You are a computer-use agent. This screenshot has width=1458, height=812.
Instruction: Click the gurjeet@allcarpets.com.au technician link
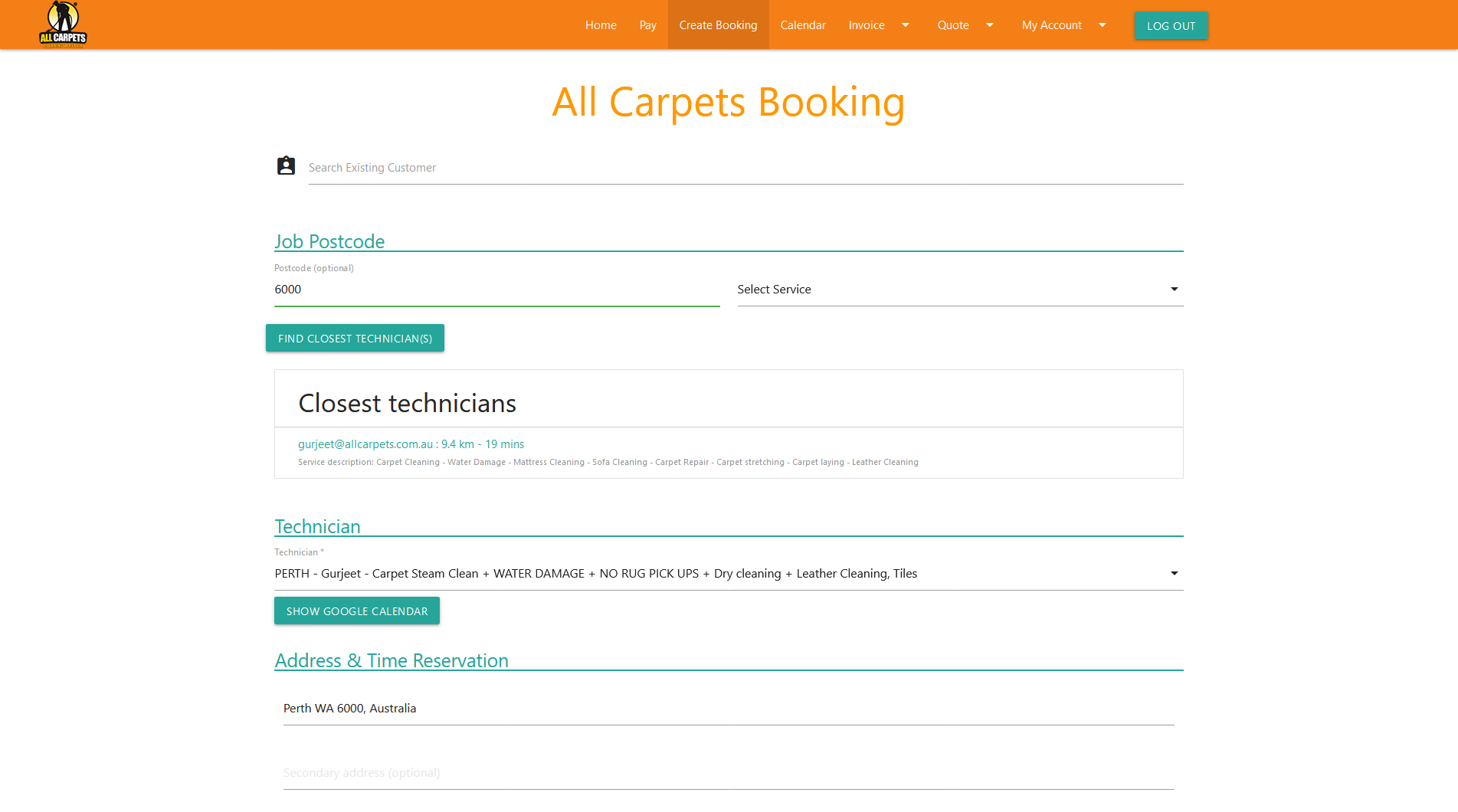[x=411, y=444]
